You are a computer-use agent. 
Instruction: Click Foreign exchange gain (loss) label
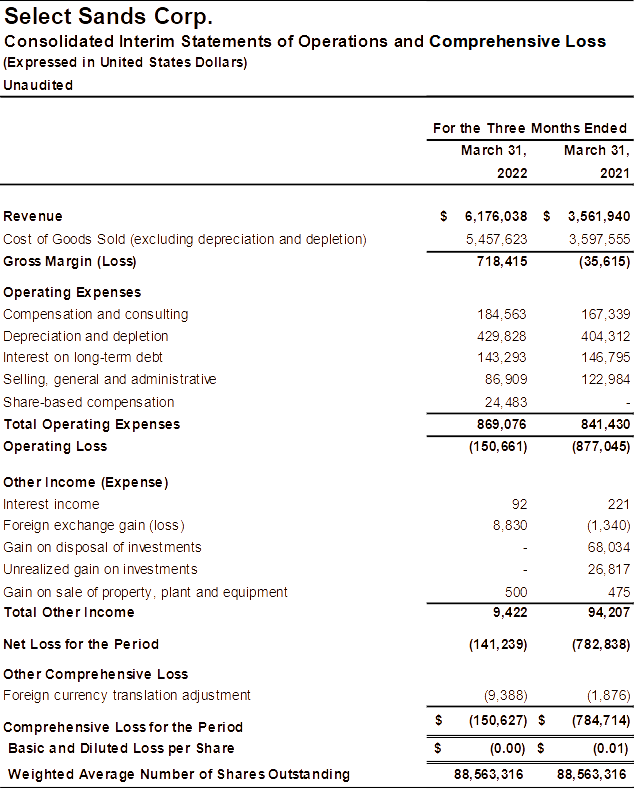[x=94, y=526]
